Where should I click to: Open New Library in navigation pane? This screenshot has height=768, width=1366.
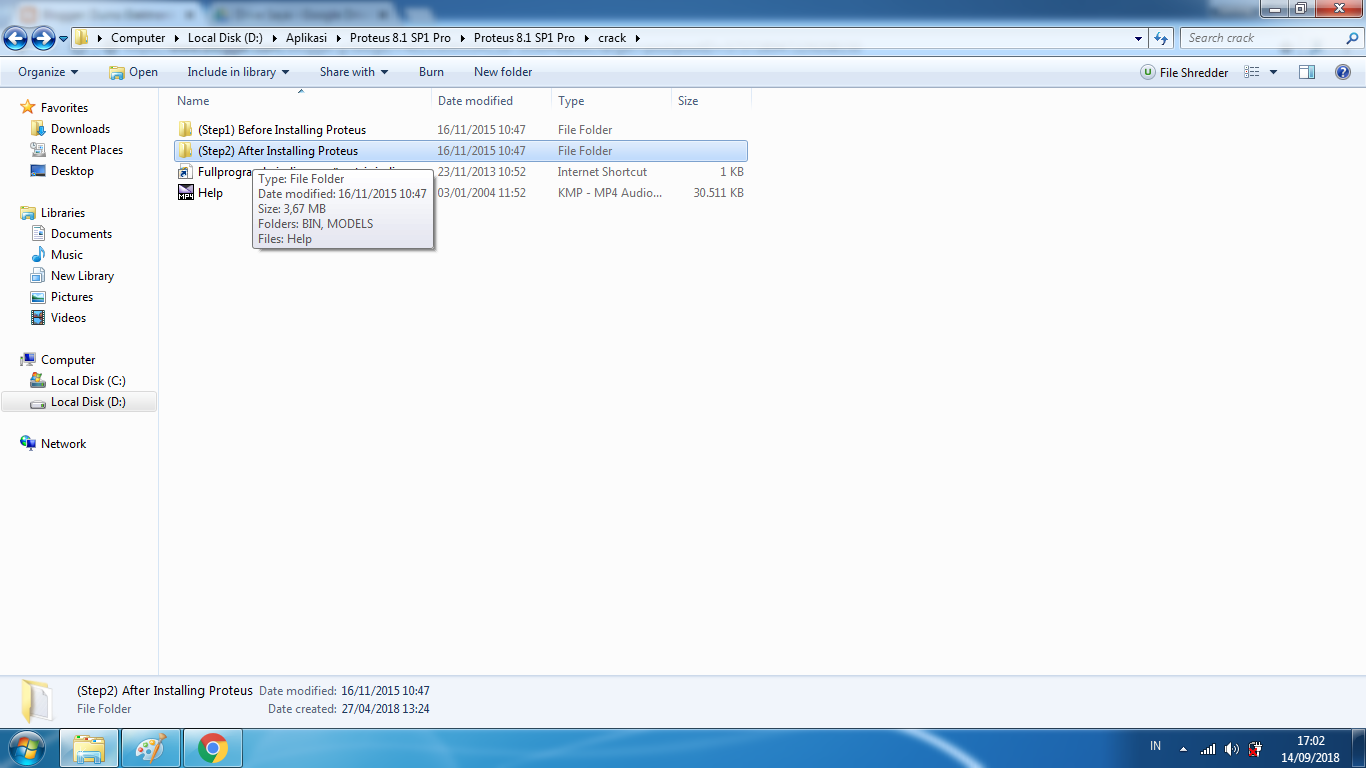[82, 276]
